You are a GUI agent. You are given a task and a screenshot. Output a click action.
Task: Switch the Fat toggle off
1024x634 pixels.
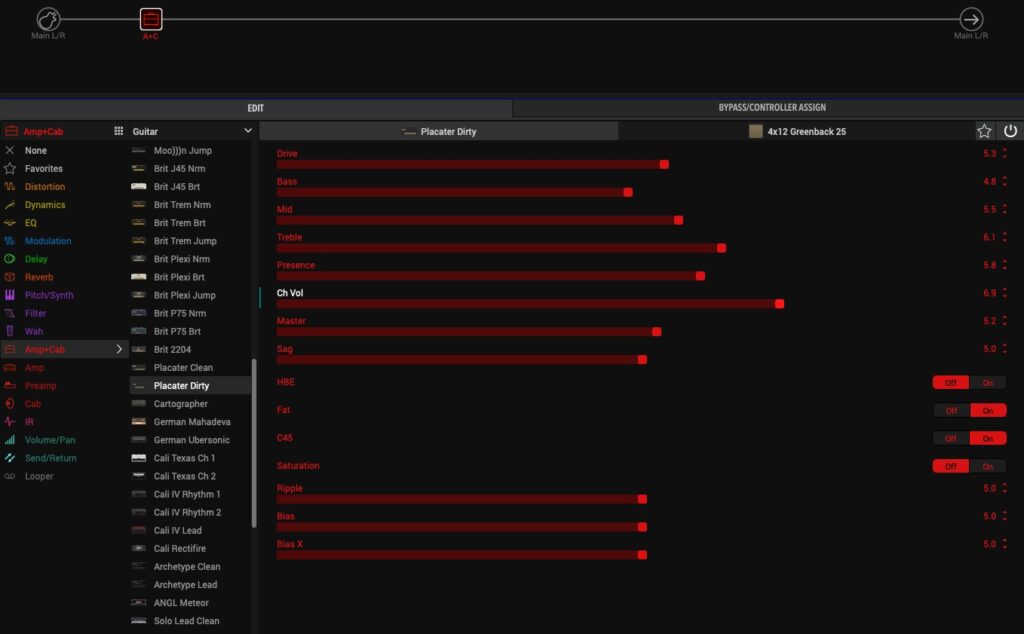(x=951, y=411)
